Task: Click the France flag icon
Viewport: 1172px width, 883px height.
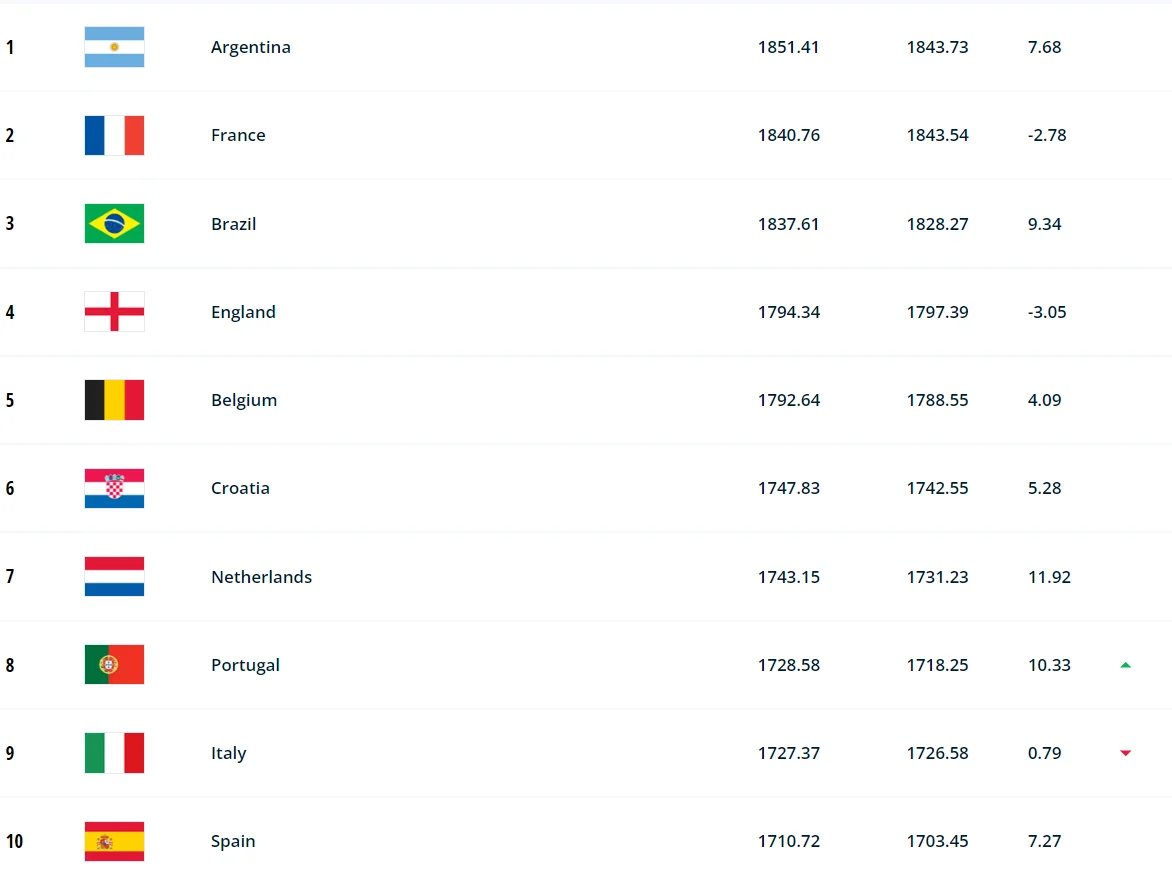Action: (114, 135)
